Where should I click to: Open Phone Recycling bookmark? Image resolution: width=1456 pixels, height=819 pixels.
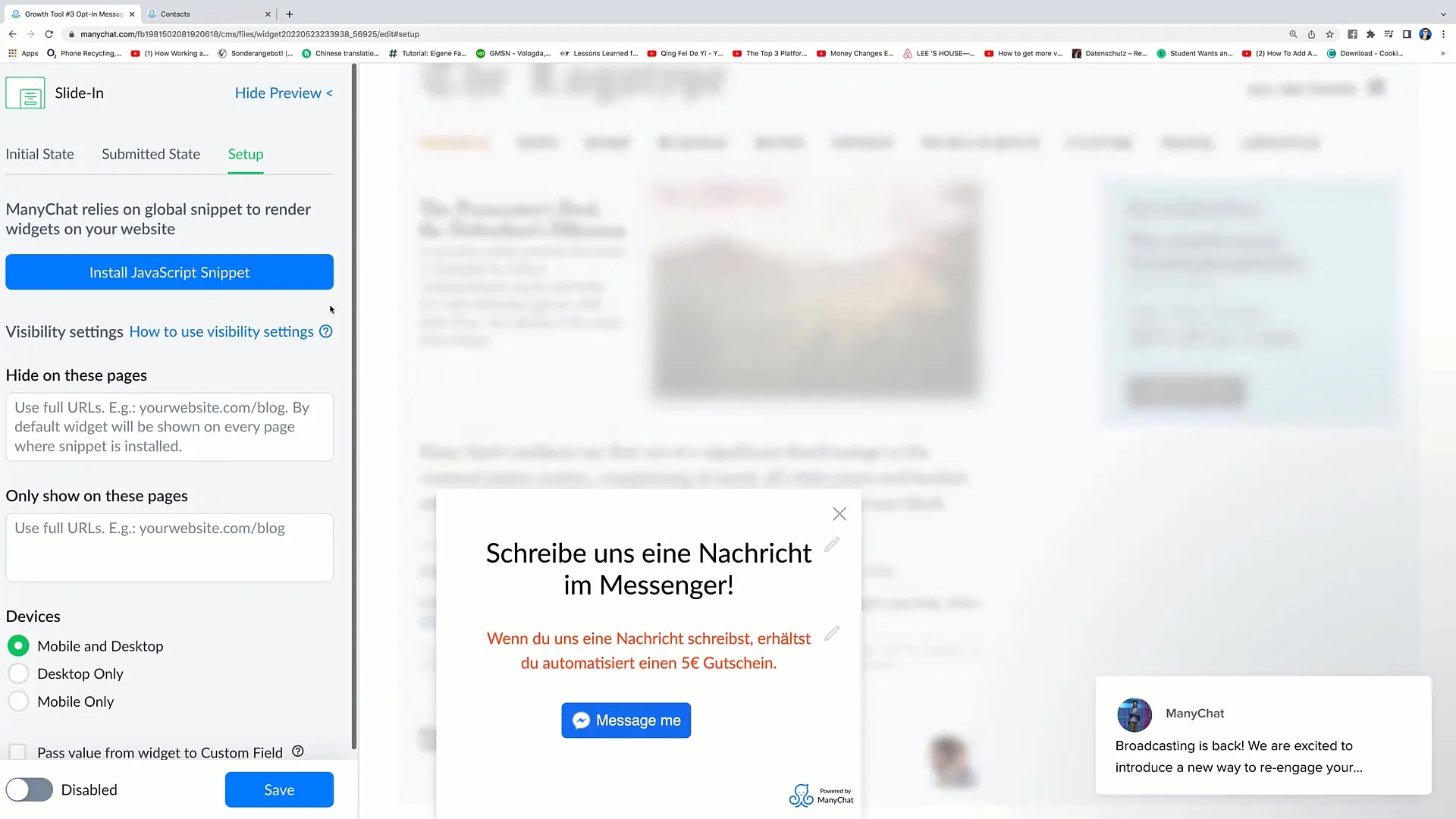pyautogui.click(x=84, y=53)
